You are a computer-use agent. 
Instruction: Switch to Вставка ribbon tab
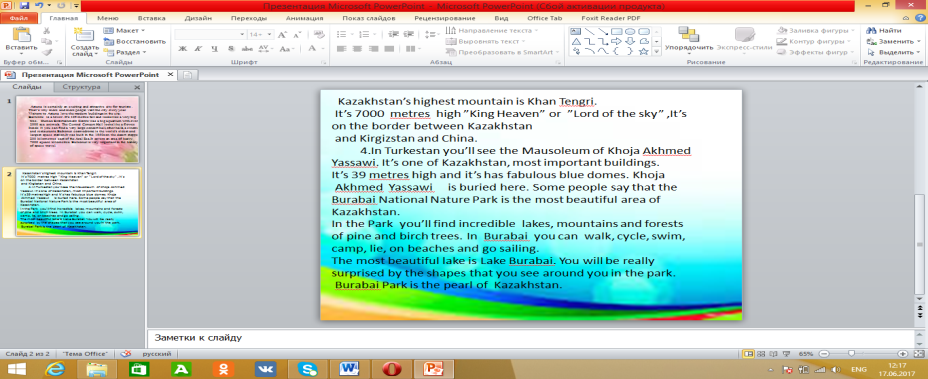(x=152, y=18)
